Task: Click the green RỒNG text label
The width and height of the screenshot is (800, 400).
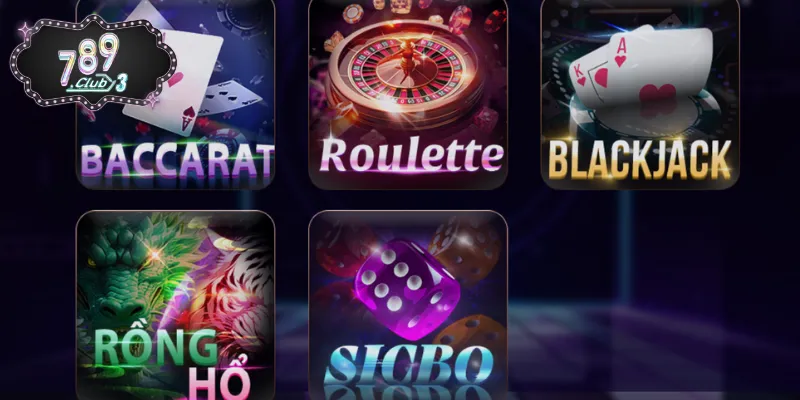Action: (x=156, y=346)
